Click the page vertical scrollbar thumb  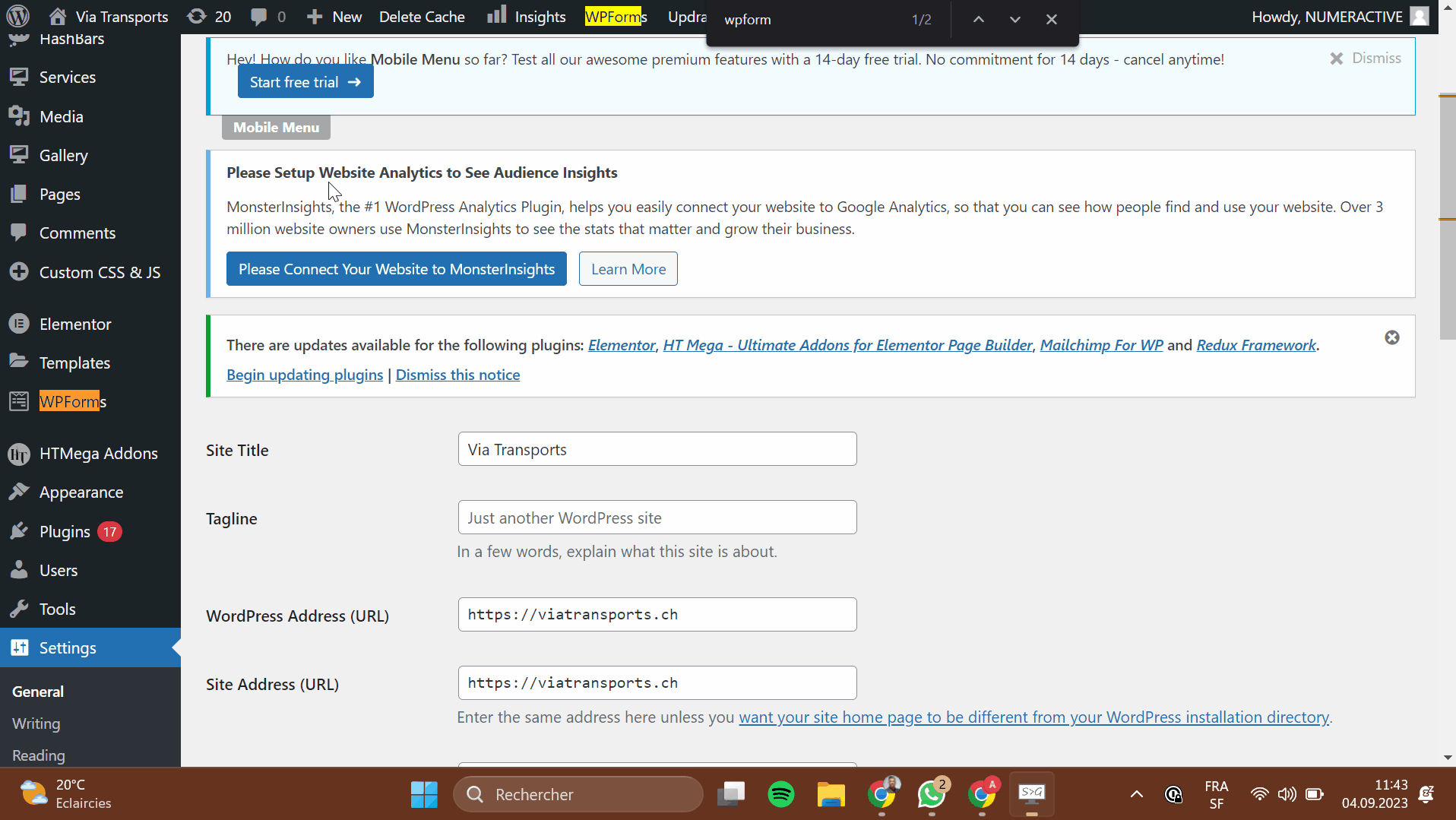[1448, 217]
